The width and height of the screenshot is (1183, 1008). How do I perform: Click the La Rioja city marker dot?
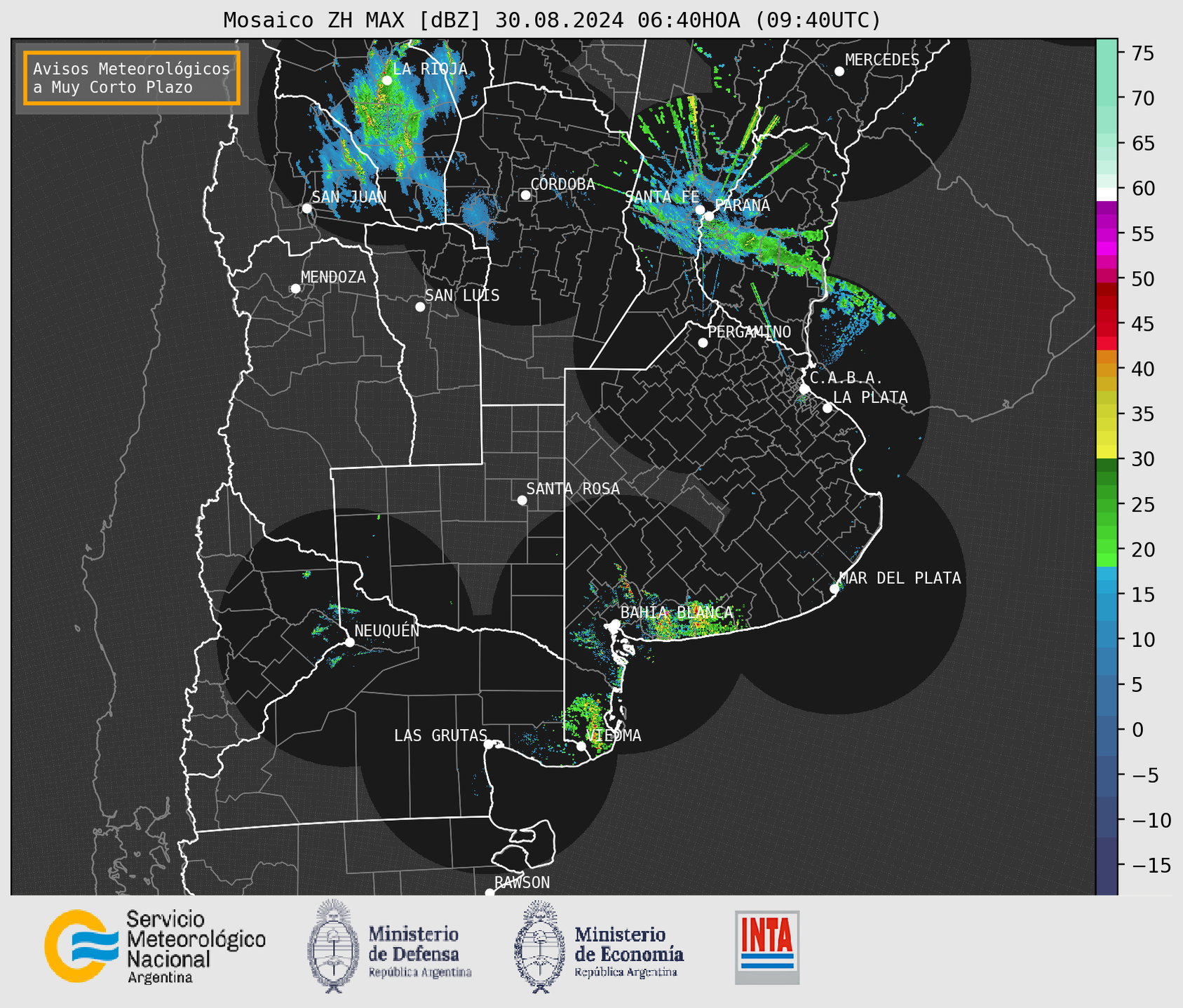pyautogui.click(x=386, y=81)
